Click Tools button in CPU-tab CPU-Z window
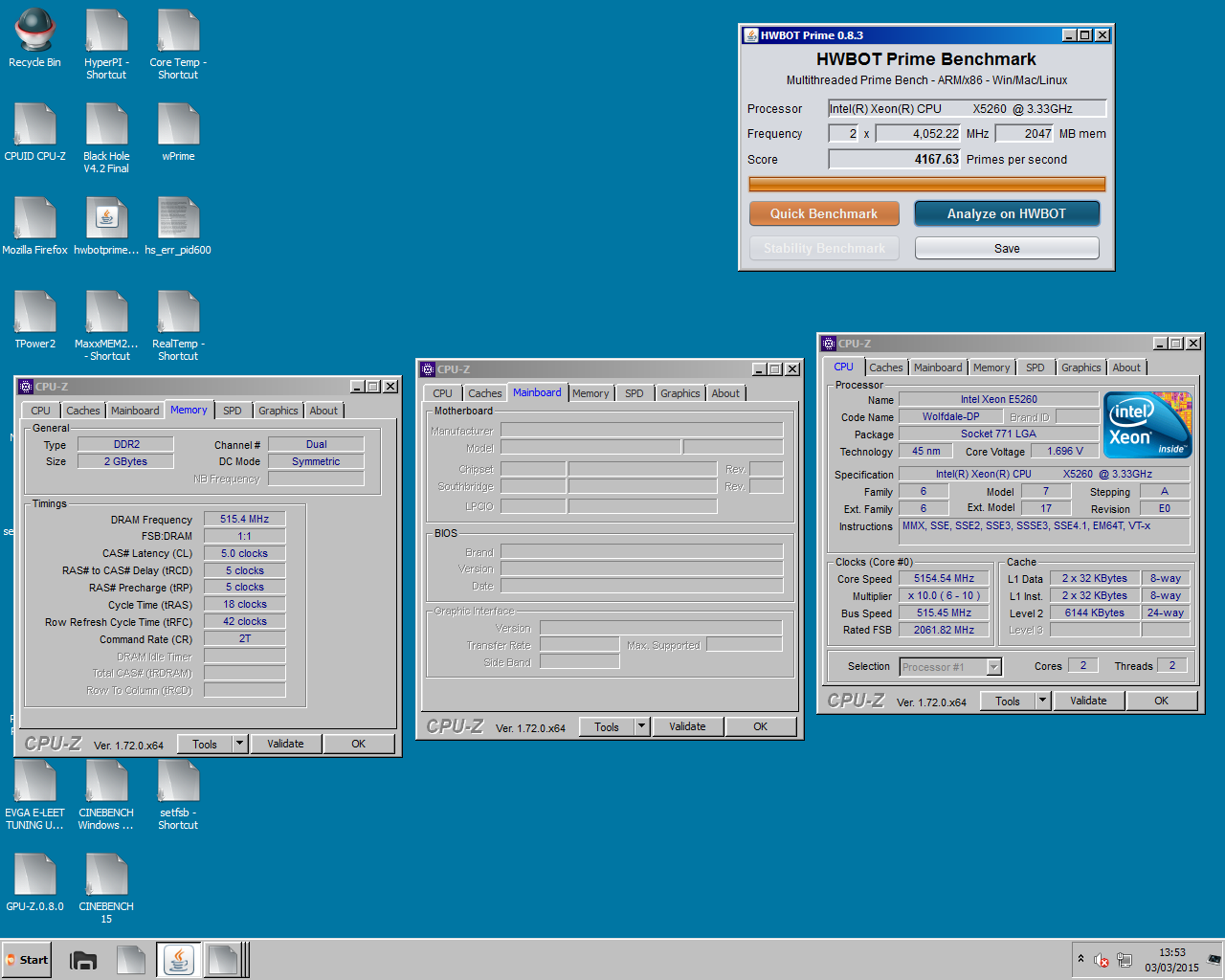Viewport: 1225px width, 980px height. click(x=1008, y=701)
